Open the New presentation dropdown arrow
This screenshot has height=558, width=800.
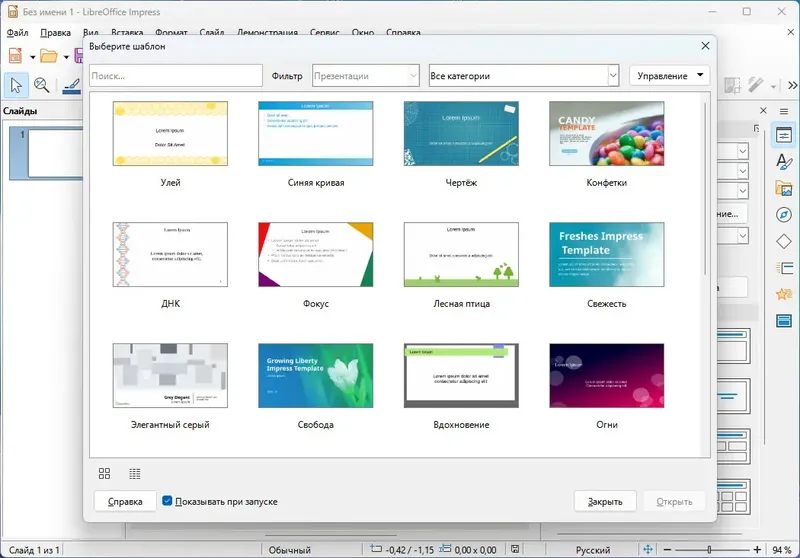[x=33, y=57]
